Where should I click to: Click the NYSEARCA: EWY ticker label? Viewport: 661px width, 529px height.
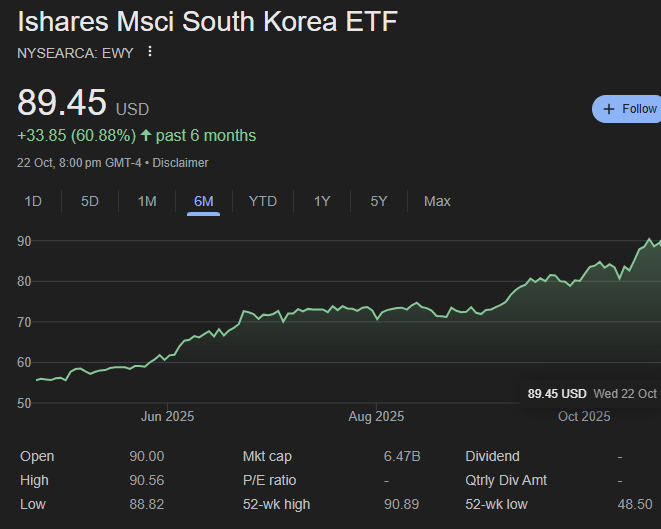coord(74,52)
